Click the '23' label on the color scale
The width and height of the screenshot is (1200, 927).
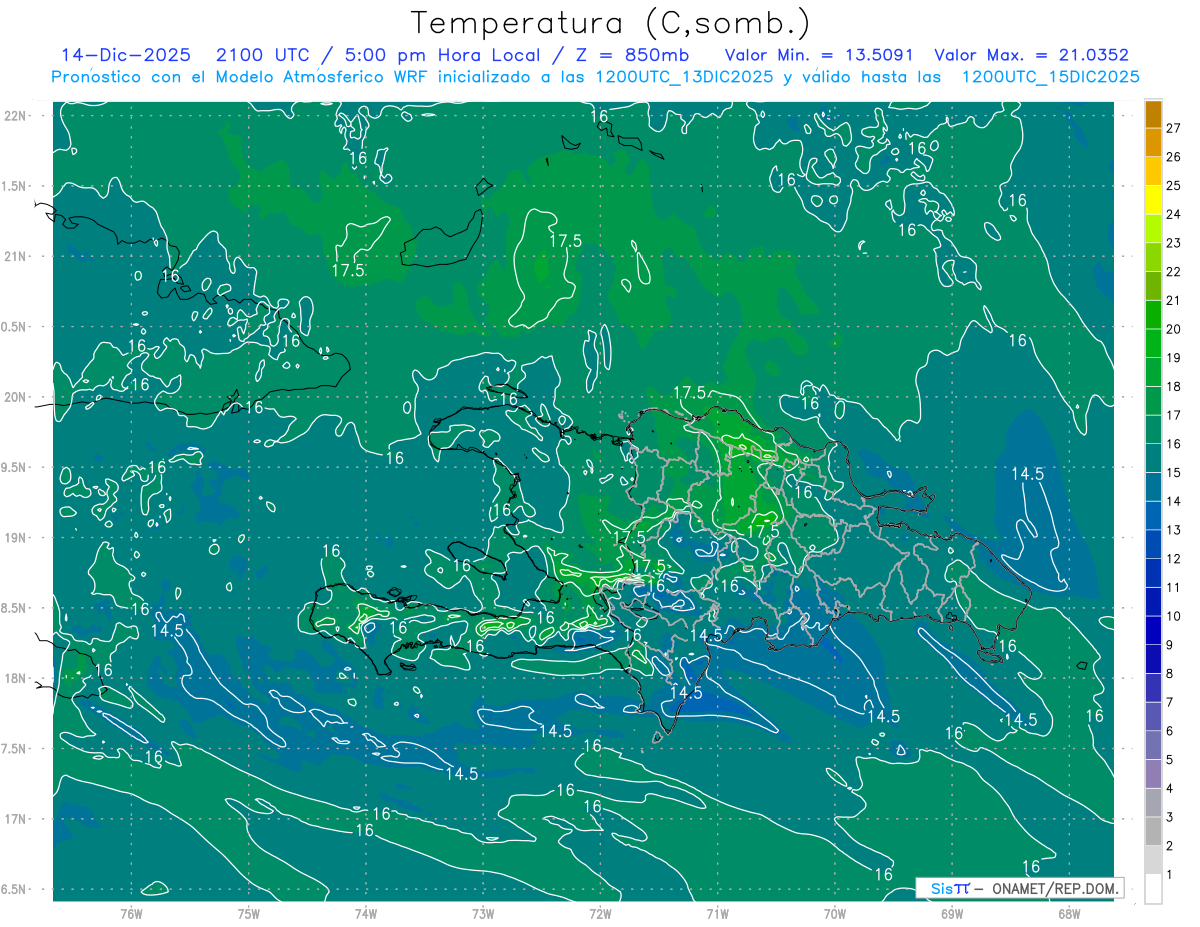[x=1174, y=243]
